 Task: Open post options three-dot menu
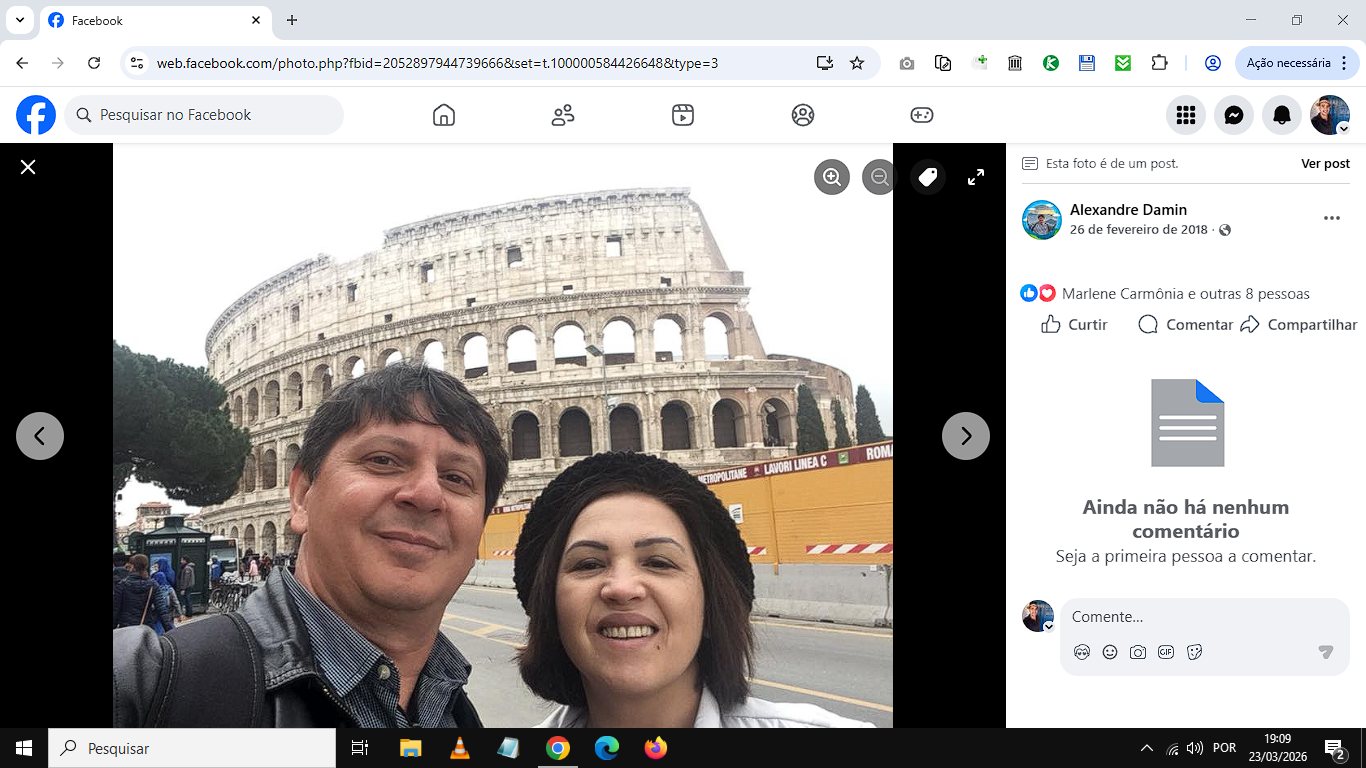(1331, 218)
